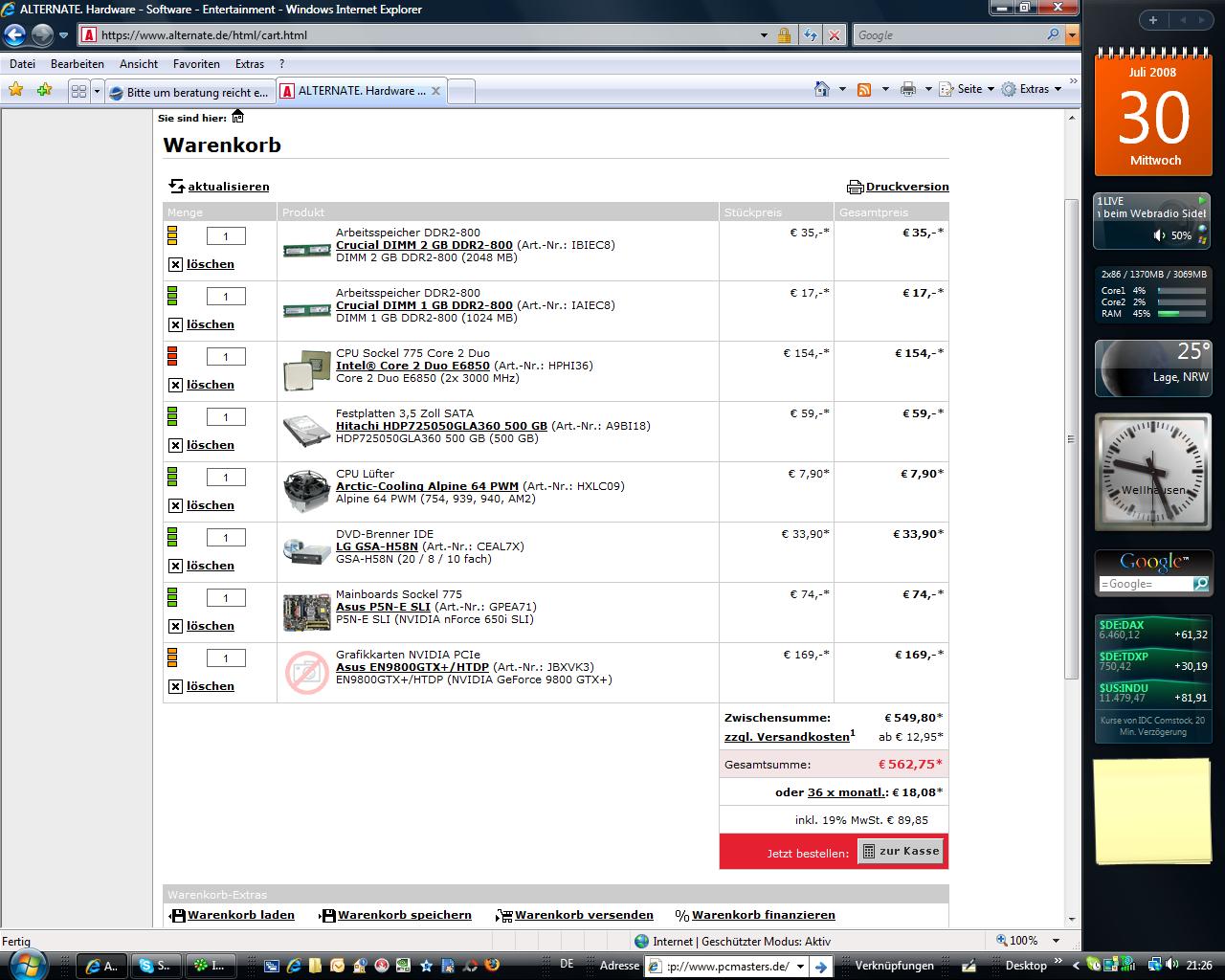Open the Feeds dropdown arrow
Viewport: 1225px width, 980px height.
coord(883,89)
